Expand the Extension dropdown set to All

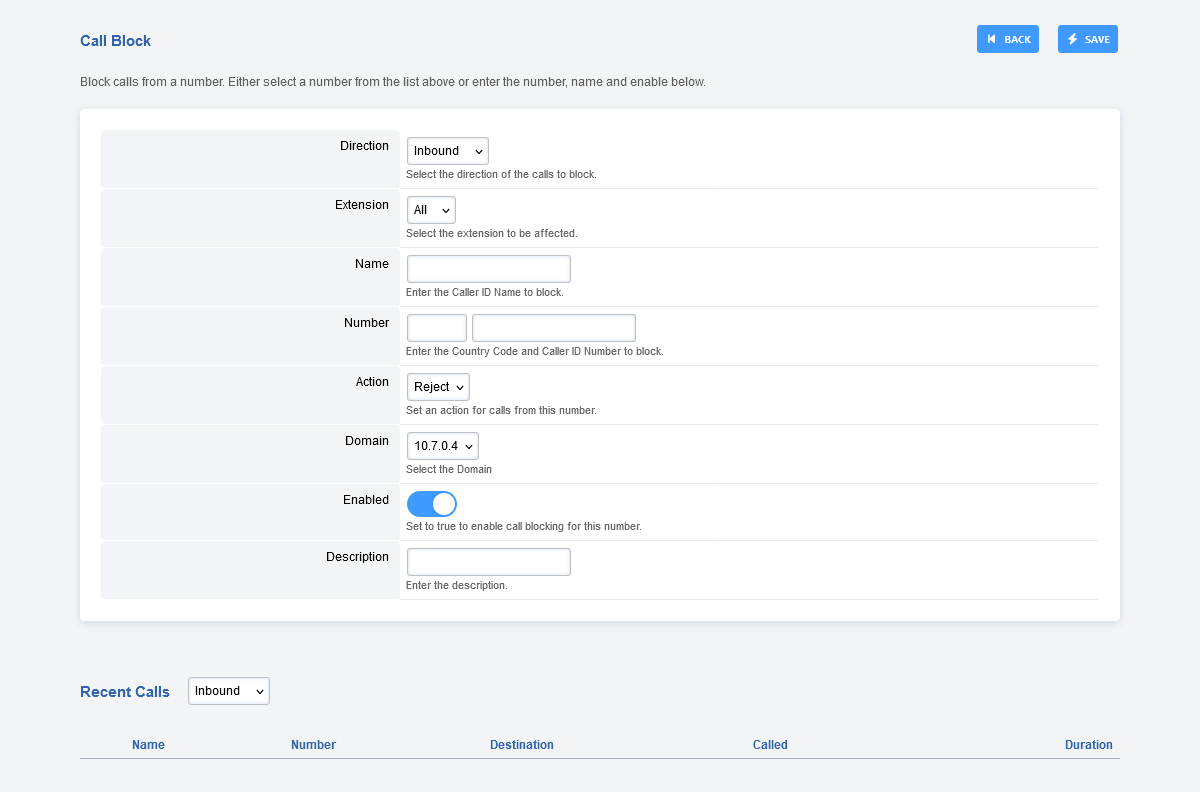(x=431, y=210)
